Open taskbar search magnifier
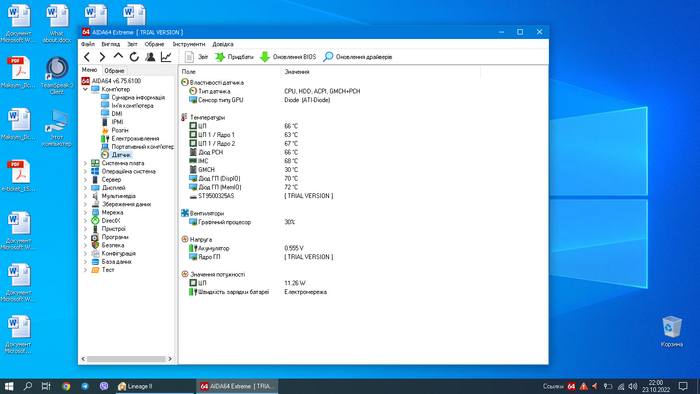Screen dimensions: 700x394 pos(28,386)
